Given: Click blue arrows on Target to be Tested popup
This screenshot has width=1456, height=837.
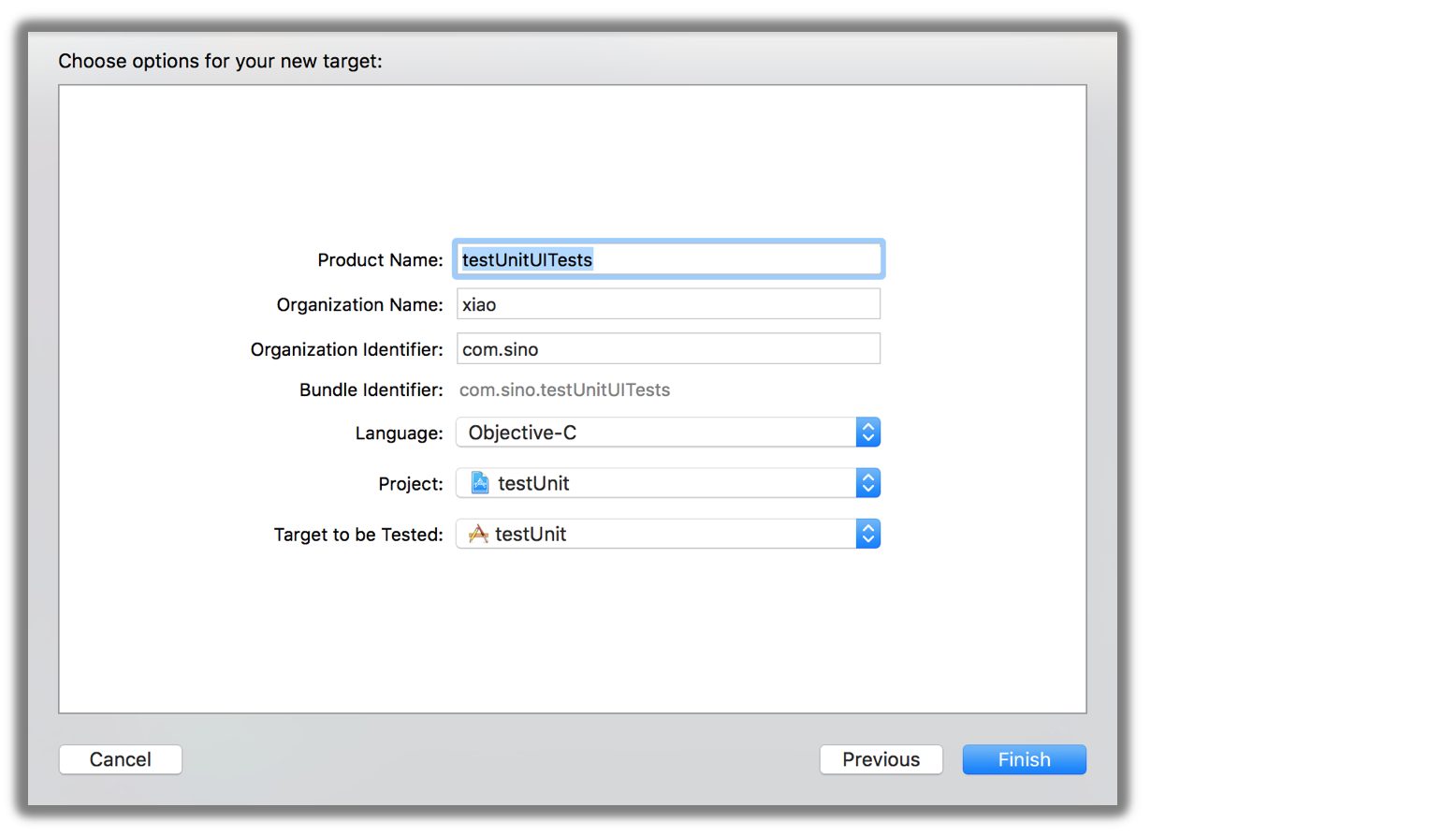Looking at the screenshot, I should (x=867, y=534).
